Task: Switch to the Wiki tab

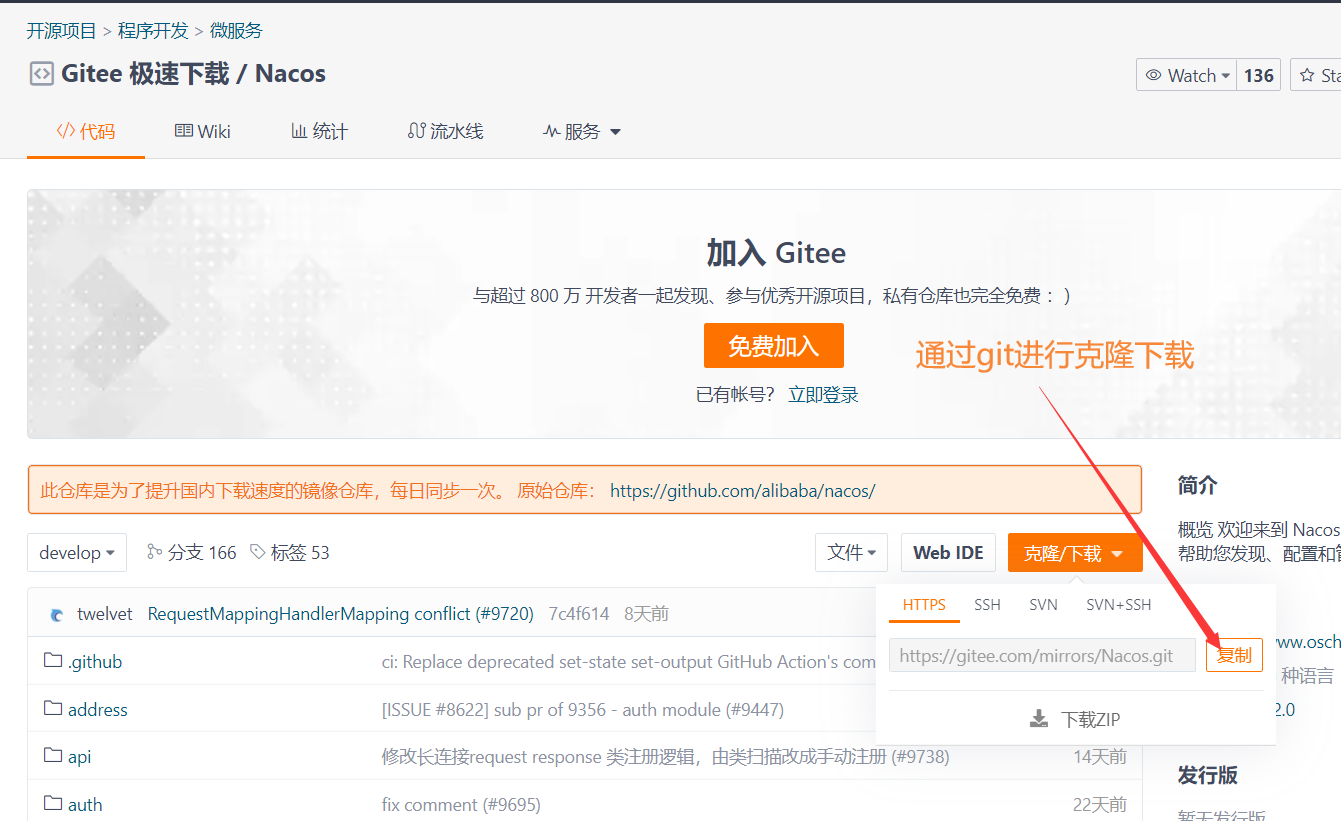Action: pos(203,132)
